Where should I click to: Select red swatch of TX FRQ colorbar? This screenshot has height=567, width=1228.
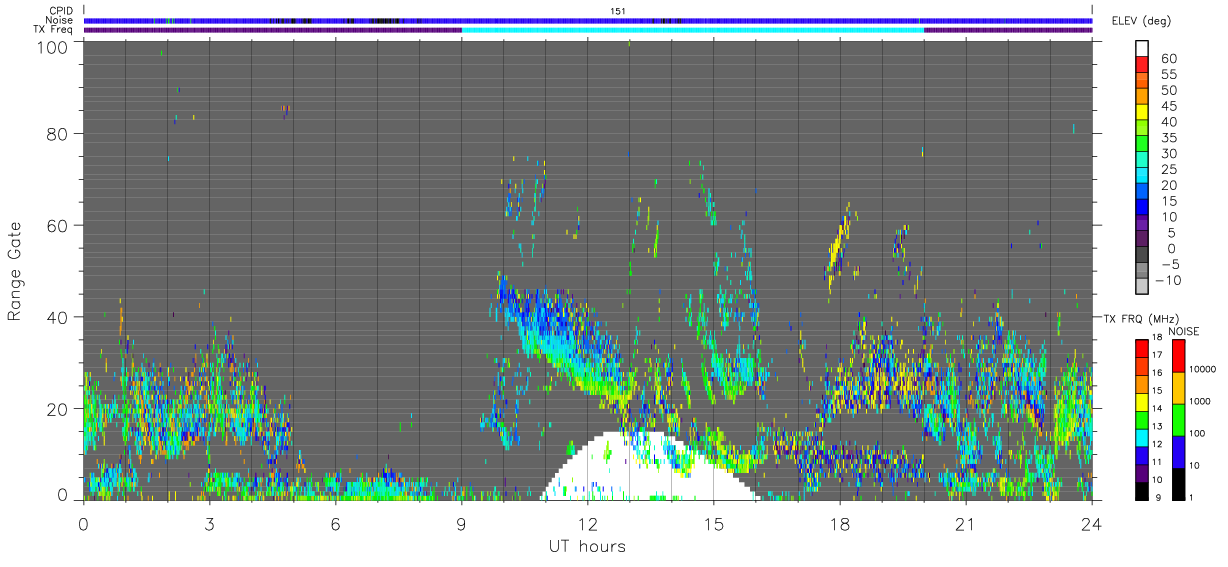(1141, 349)
